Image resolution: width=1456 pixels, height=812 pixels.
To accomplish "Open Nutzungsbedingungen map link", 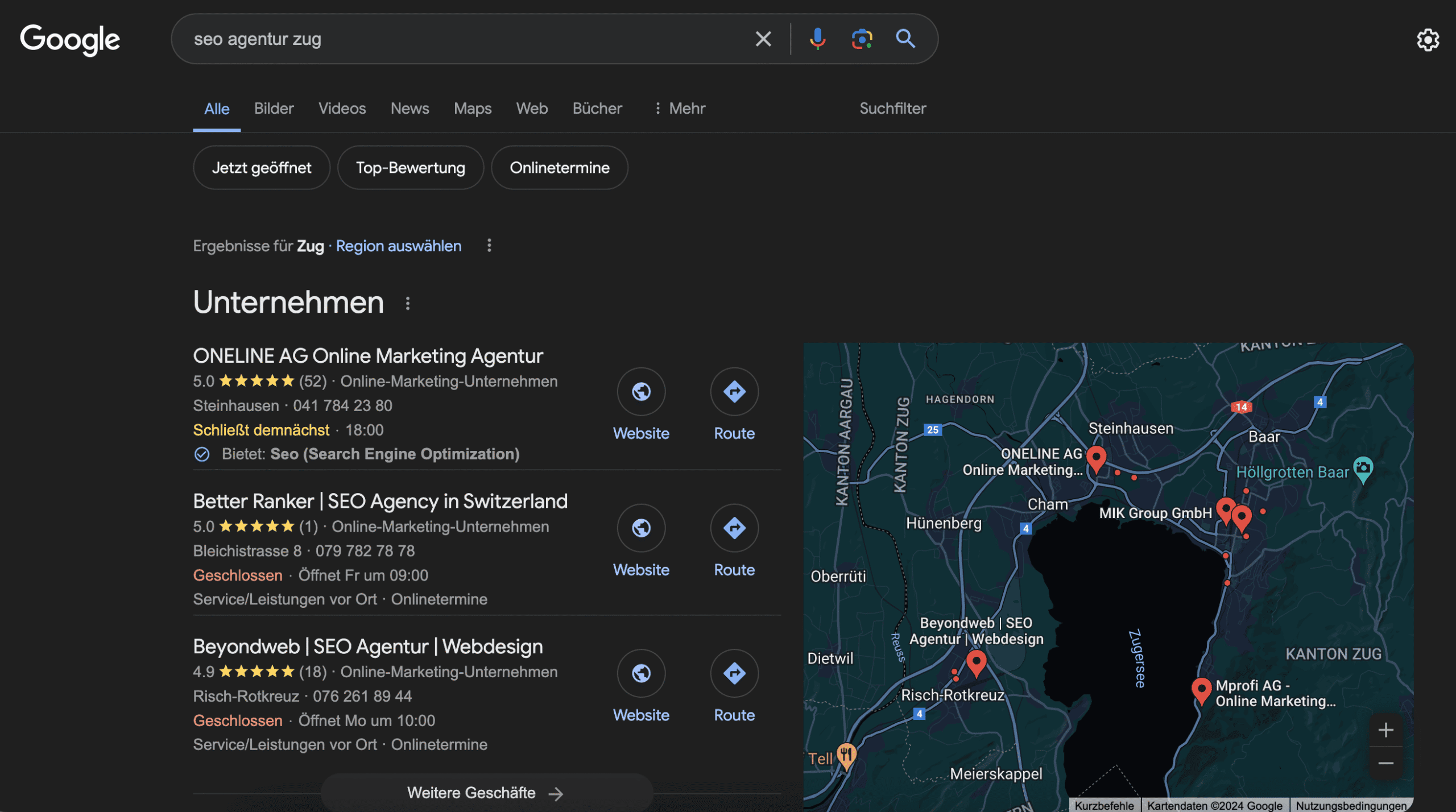I will click(x=1351, y=805).
